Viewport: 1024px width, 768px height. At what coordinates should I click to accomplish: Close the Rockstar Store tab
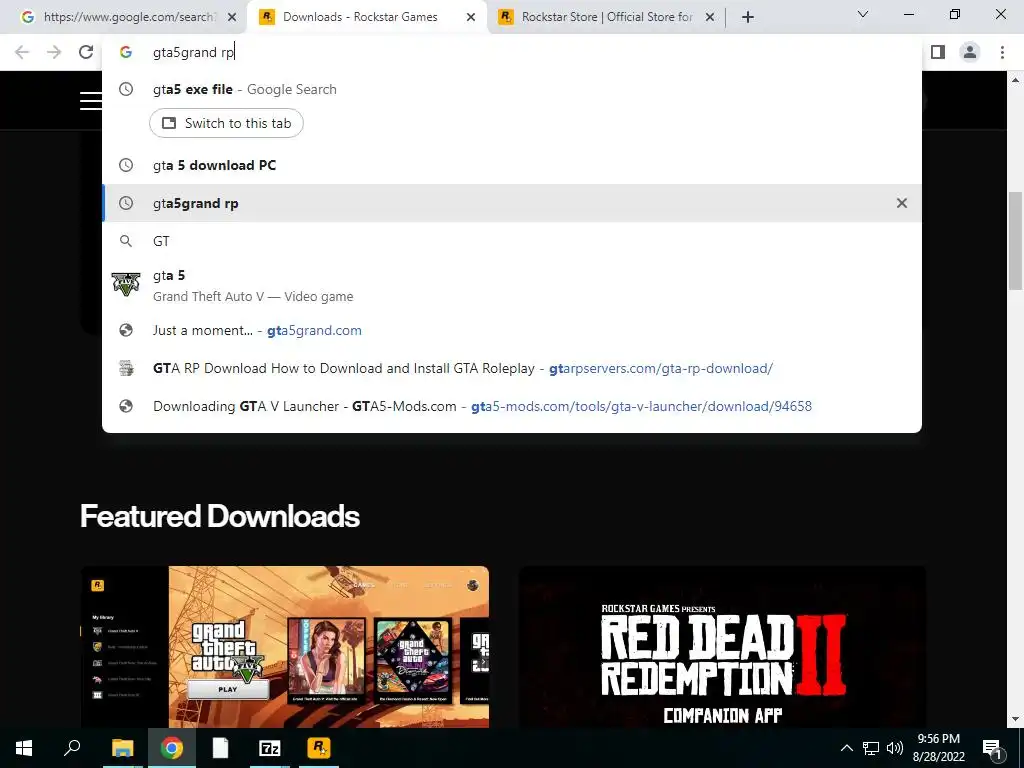coord(710,17)
